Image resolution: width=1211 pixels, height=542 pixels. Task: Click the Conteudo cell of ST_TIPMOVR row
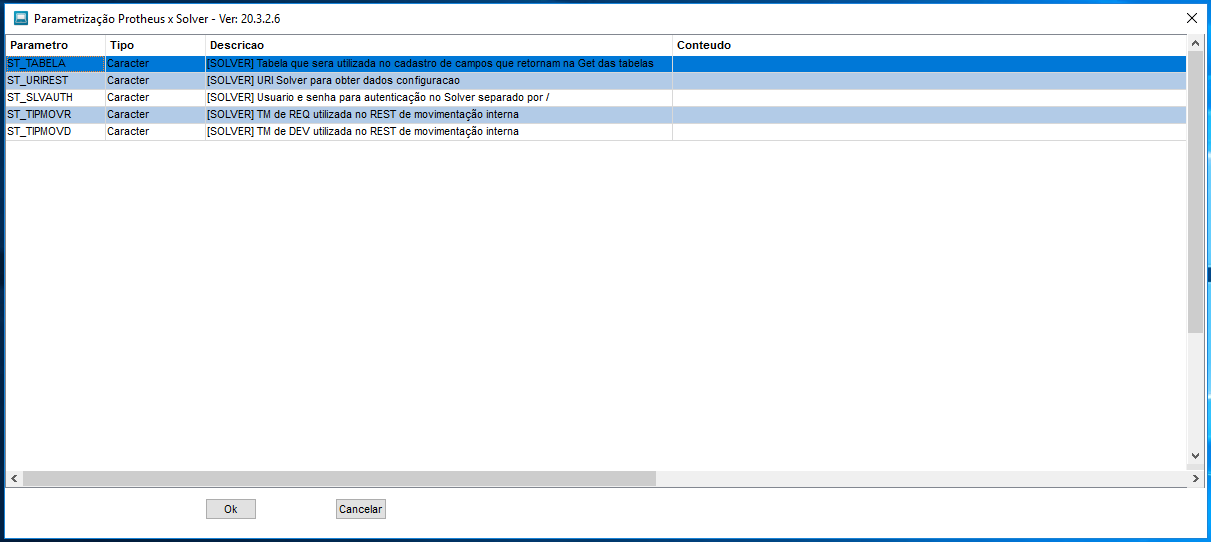click(x=929, y=114)
